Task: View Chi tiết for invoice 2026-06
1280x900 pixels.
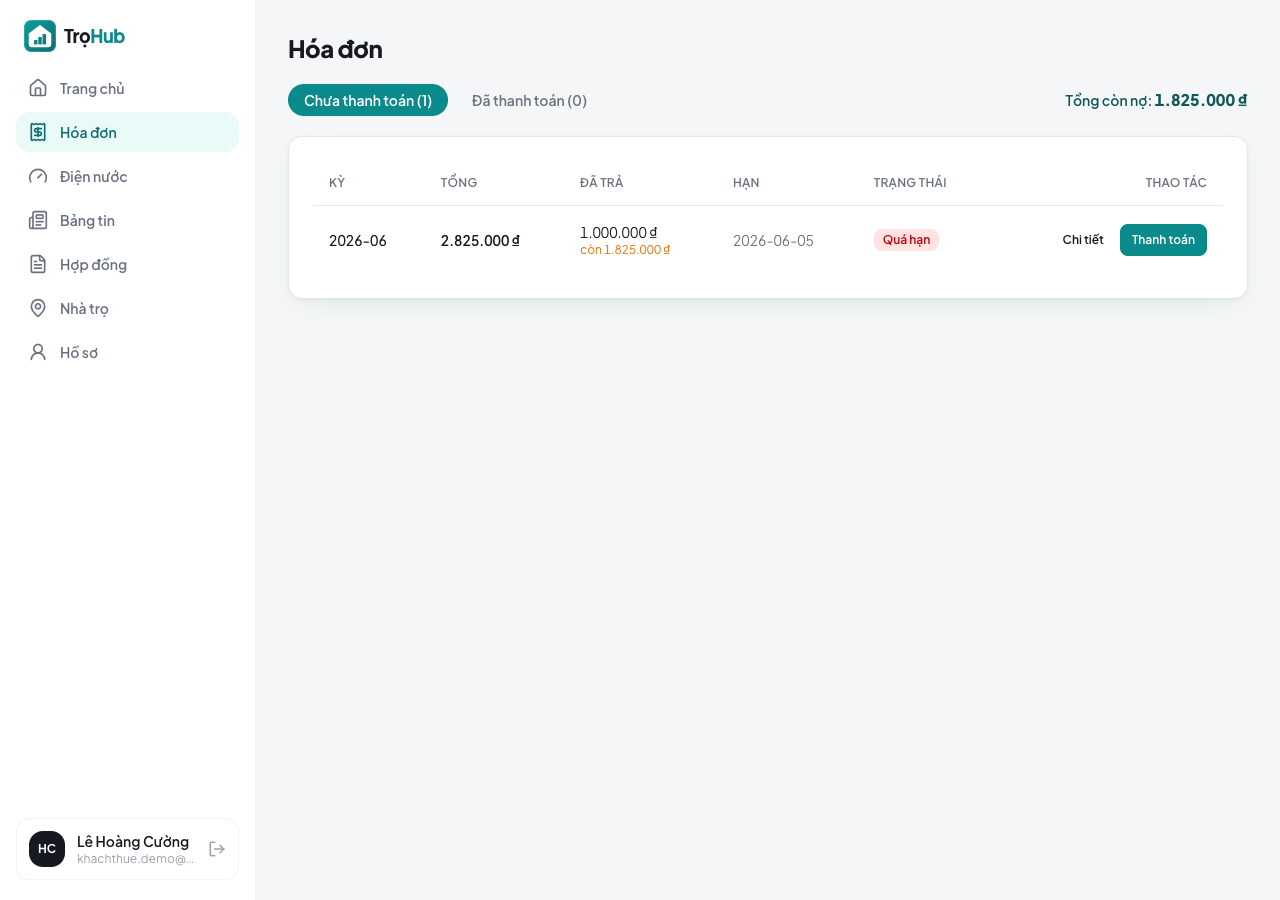Action: tap(1083, 240)
